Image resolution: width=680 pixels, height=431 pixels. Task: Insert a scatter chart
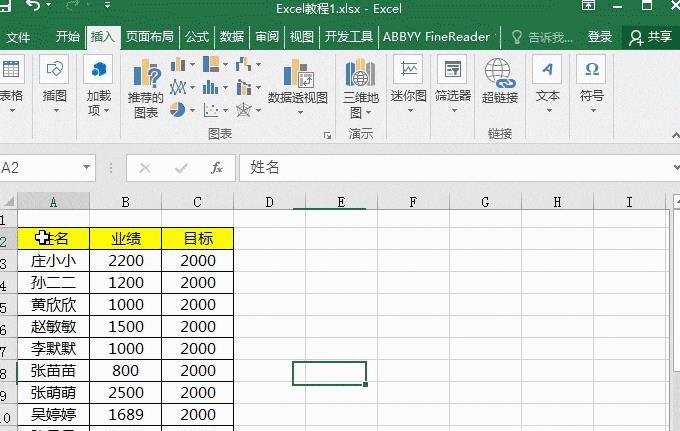tap(211, 110)
